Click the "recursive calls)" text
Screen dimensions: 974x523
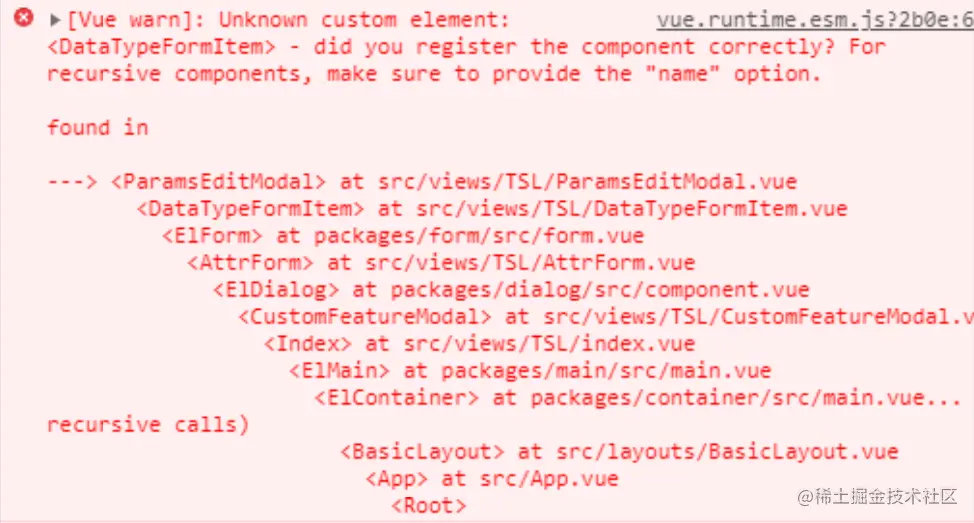pos(148,425)
